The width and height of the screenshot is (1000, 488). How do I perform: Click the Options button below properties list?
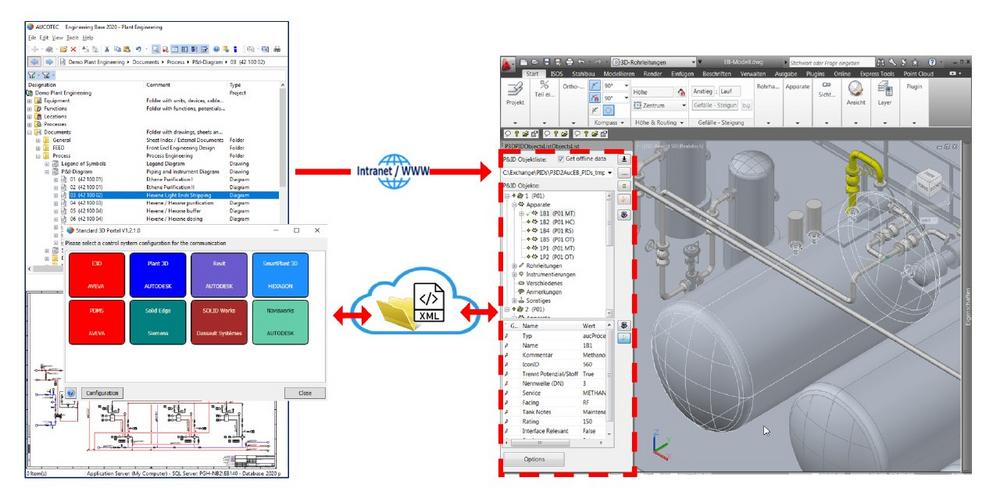[x=534, y=459]
